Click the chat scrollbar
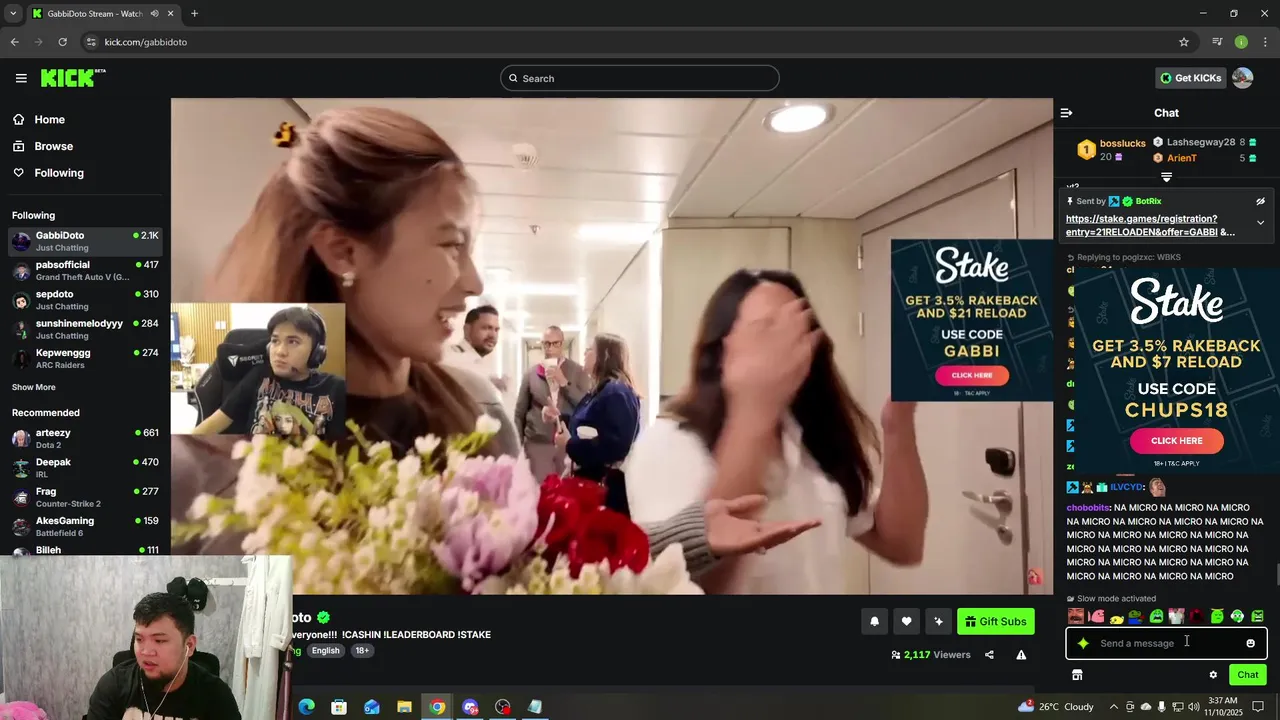 pos(1276,574)
